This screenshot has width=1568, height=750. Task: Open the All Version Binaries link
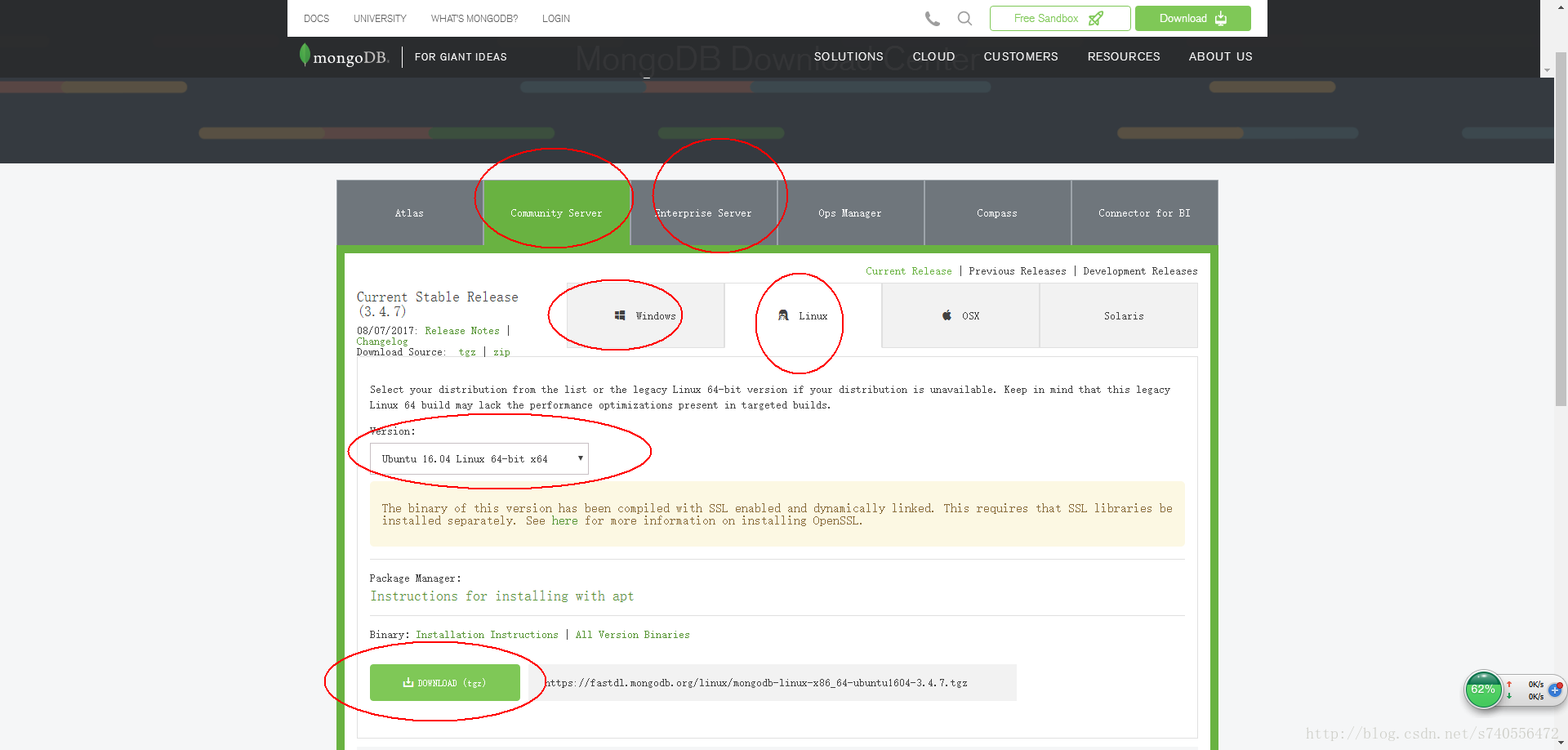click(633, 635)
